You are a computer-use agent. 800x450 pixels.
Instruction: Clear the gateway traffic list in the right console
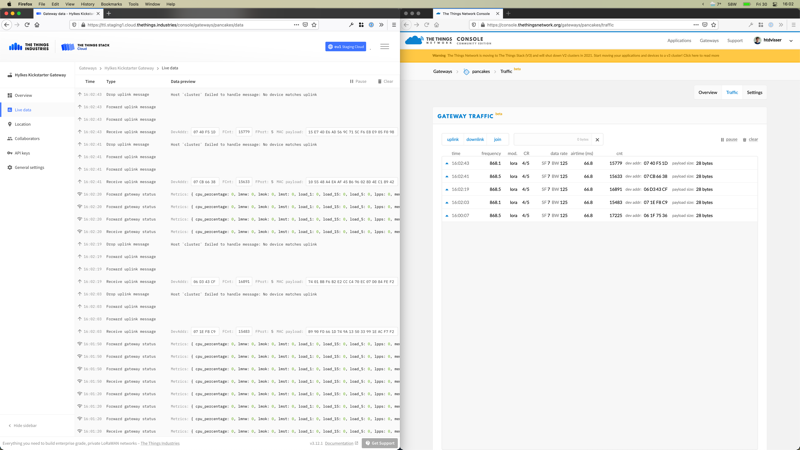tap(751, 139)
